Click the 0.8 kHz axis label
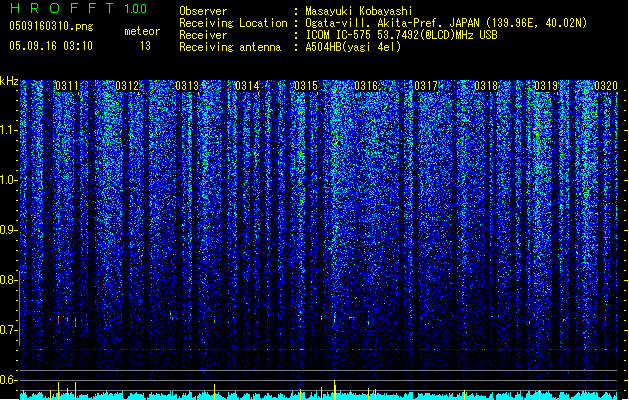The image size is (629, 400). pyautogui.click(x=8, y=280)
